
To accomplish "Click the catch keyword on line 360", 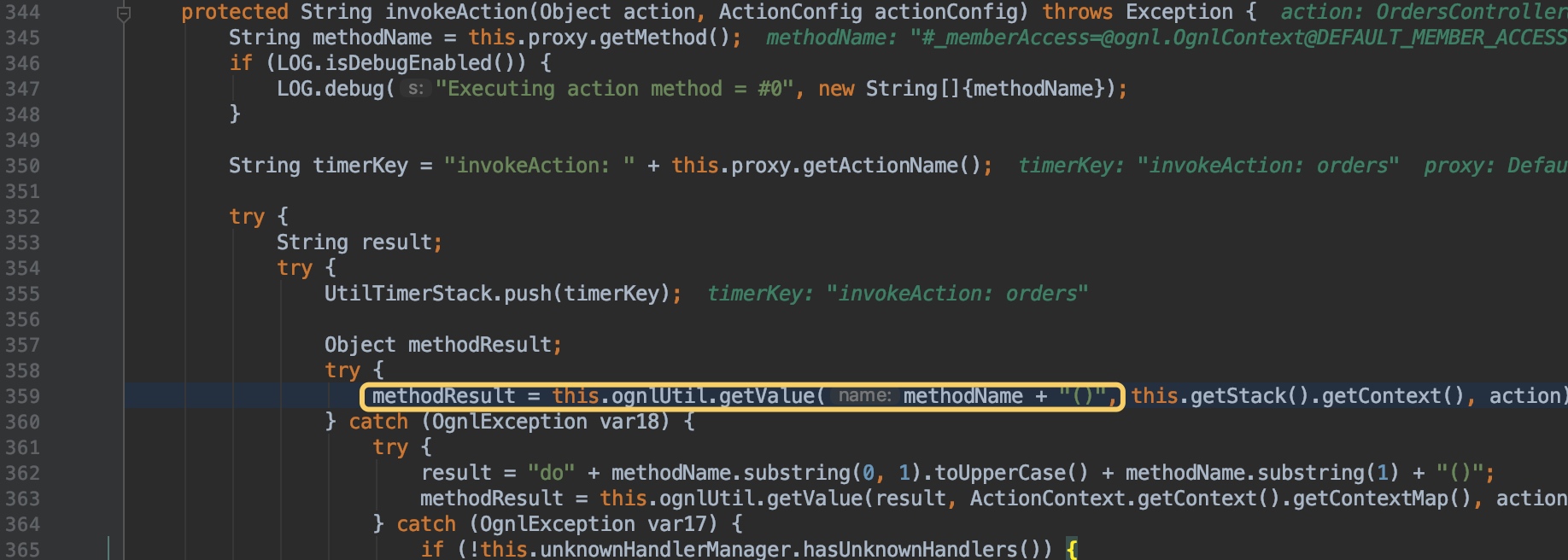I will coord(378,422).
